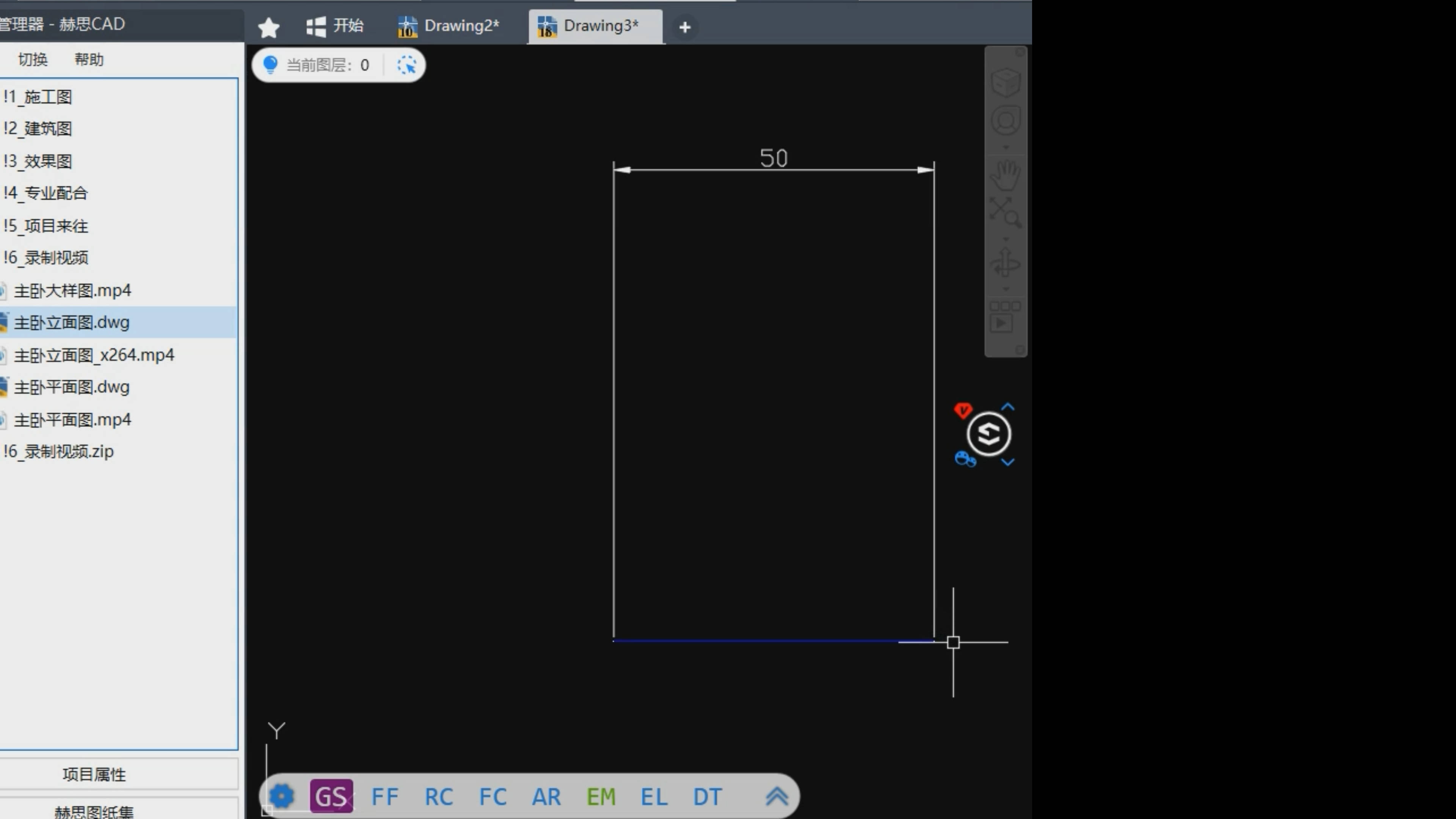1456x819 pixels.
Task: Open the !3_效果图 folder
Action: (x=37, y=161)
